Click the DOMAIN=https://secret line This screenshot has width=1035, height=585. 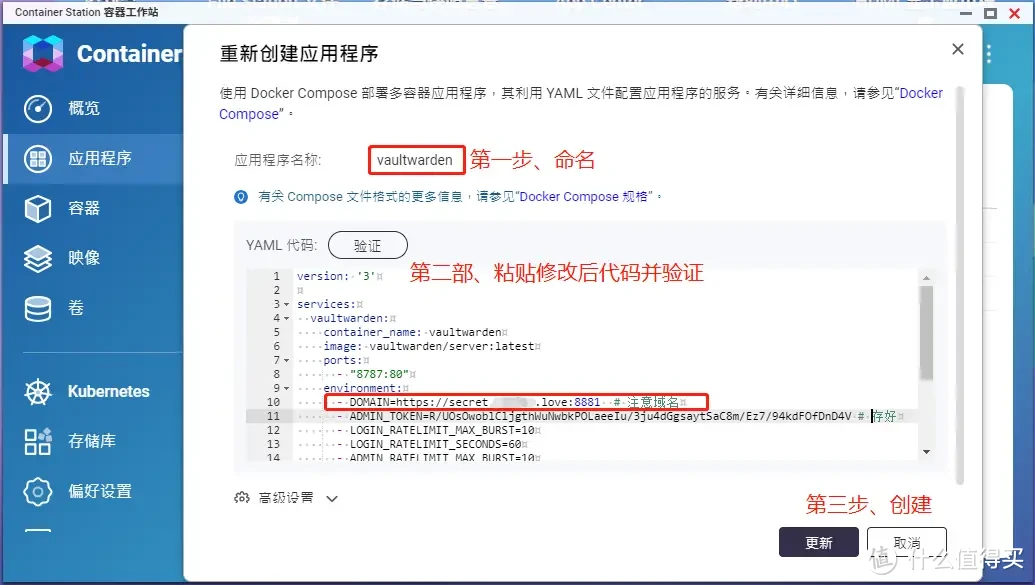point(516,401)
